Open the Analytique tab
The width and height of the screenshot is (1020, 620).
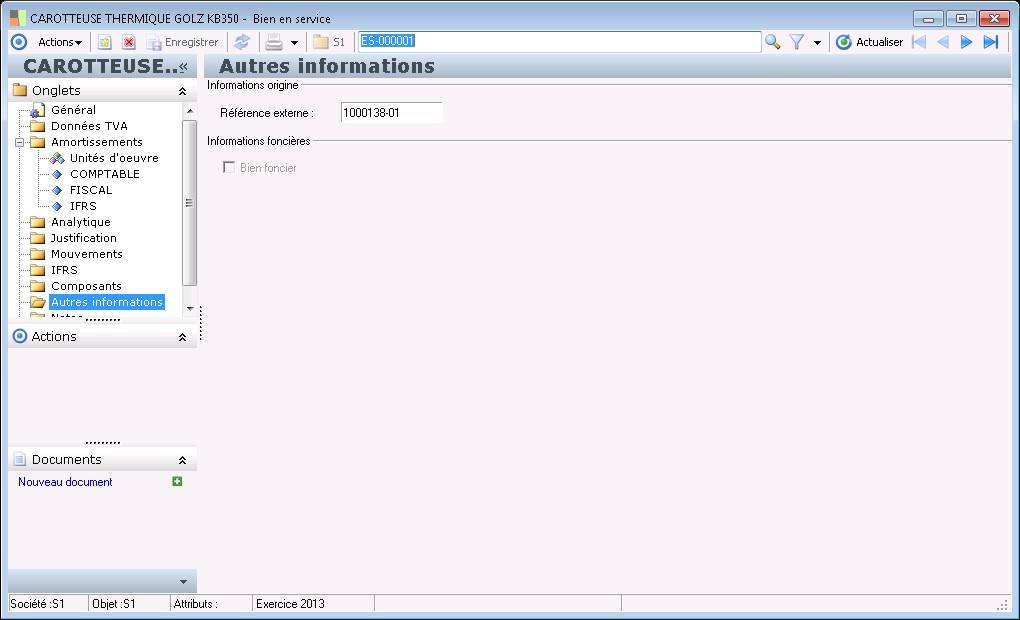[x=81, y=222]
